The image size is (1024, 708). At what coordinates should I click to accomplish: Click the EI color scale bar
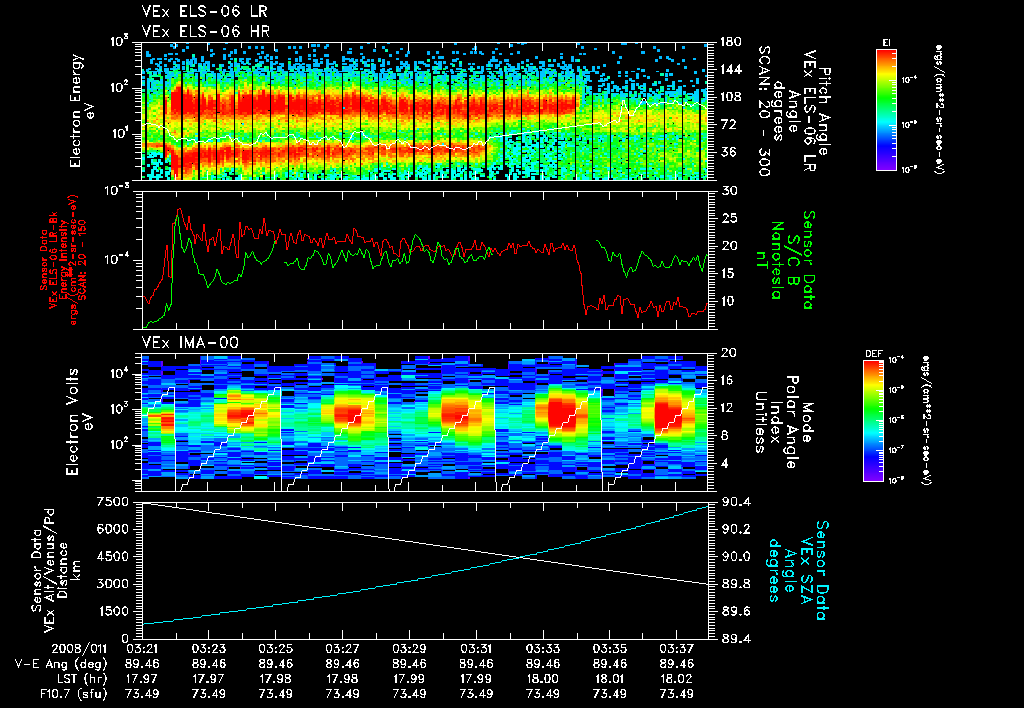pos(886,110)
